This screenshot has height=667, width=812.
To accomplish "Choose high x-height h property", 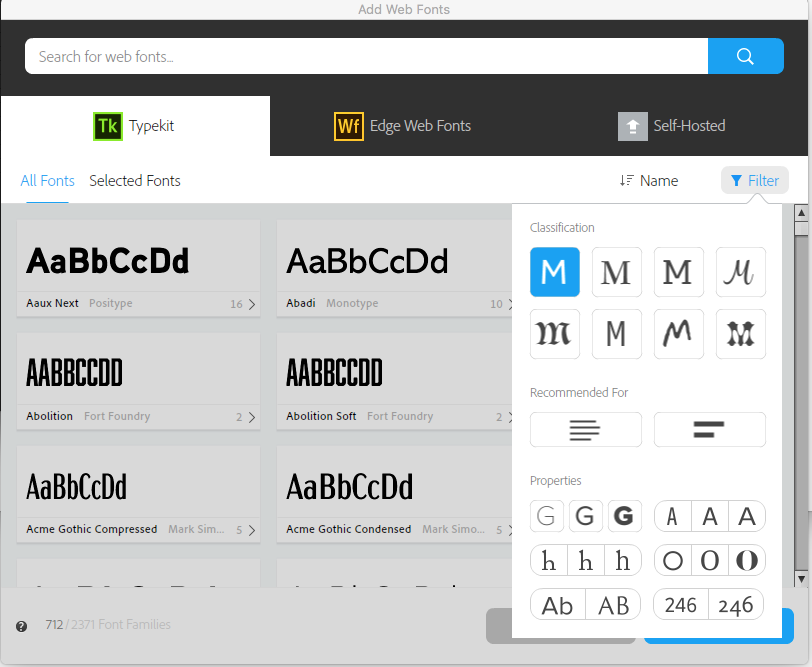I will click(623, 560).
